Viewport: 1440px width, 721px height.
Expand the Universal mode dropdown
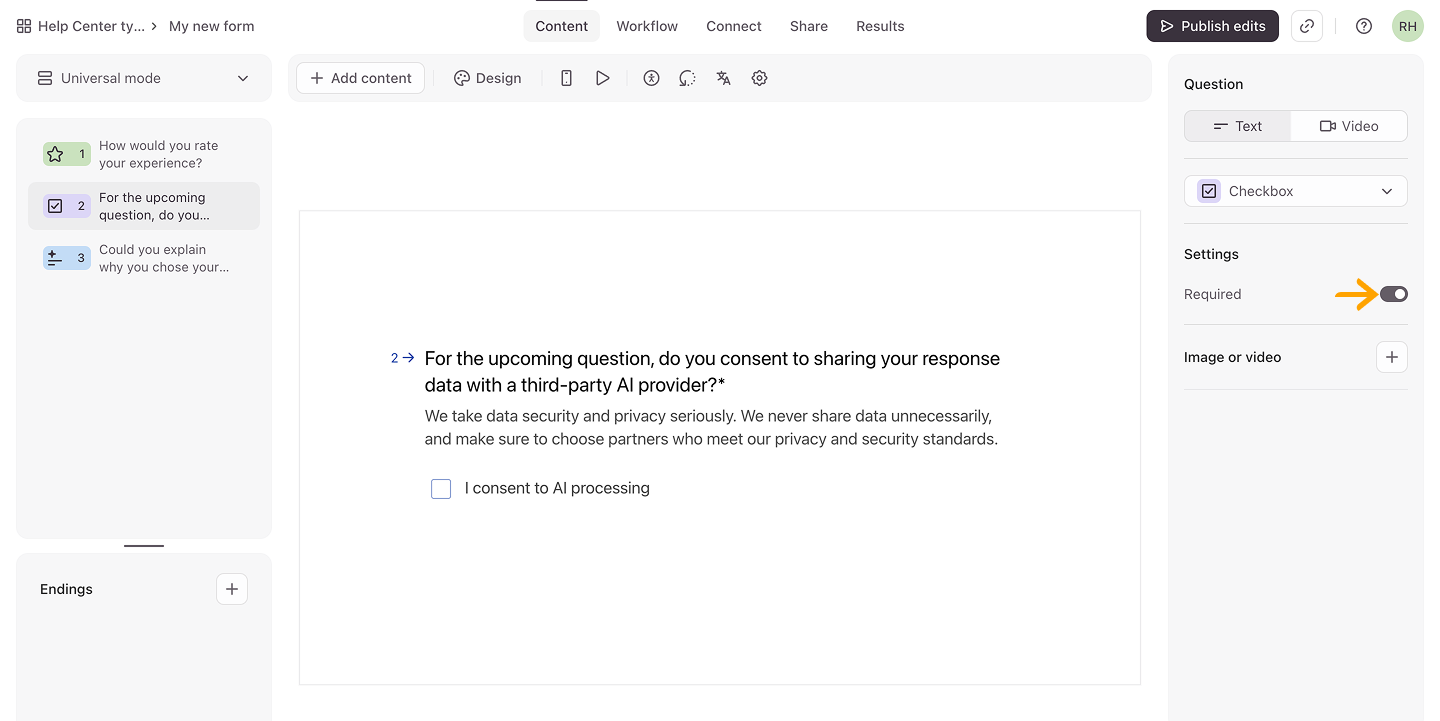click(x=144, y=78)
